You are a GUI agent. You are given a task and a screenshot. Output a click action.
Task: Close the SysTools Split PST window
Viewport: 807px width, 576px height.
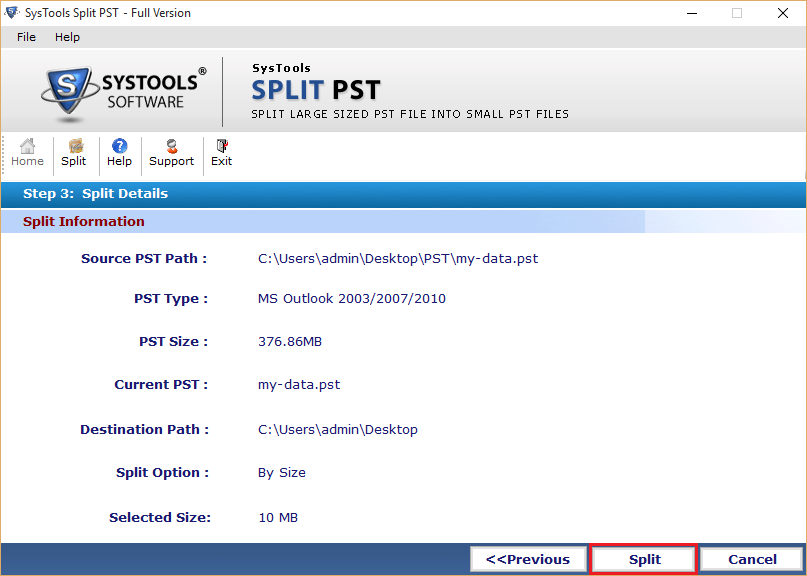(783, 13)
